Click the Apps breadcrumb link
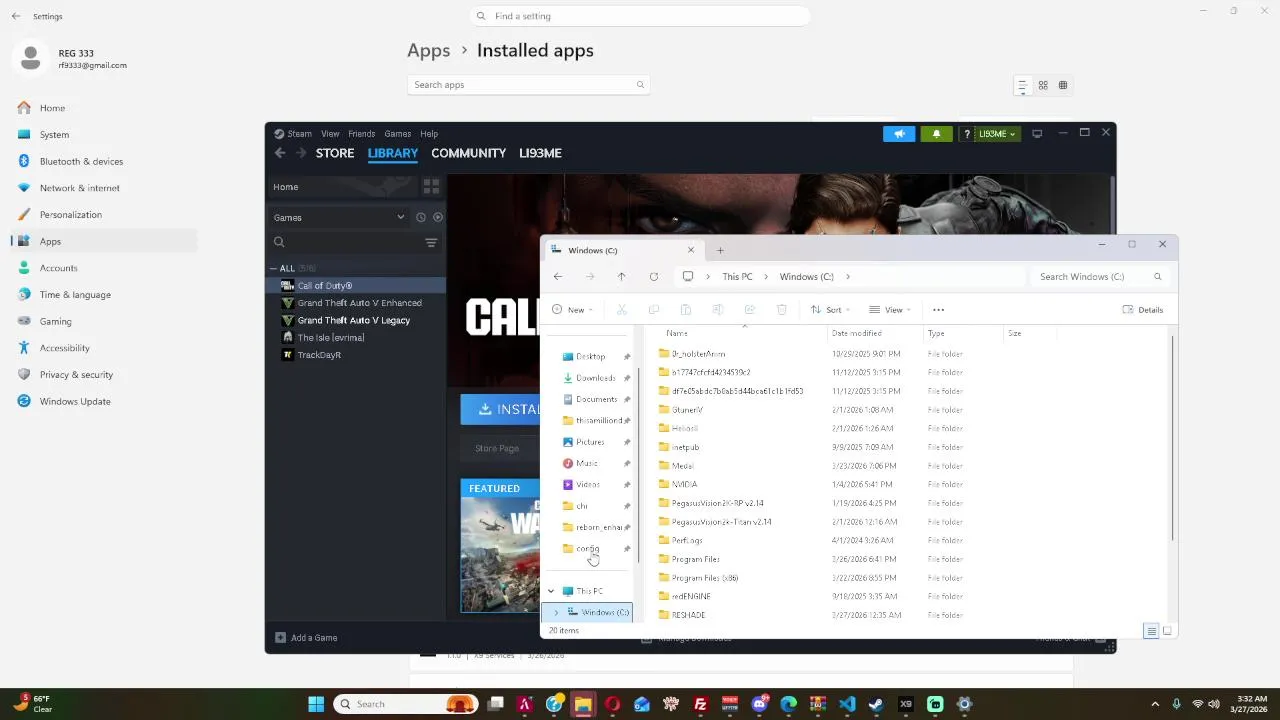The width and height of the screenshot is (1280, 720). point(428,50)
